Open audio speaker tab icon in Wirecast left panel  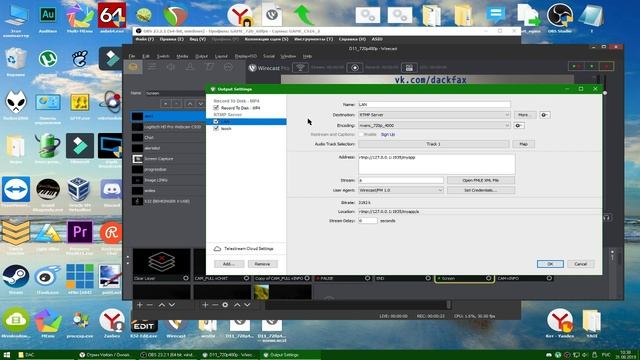171,67
